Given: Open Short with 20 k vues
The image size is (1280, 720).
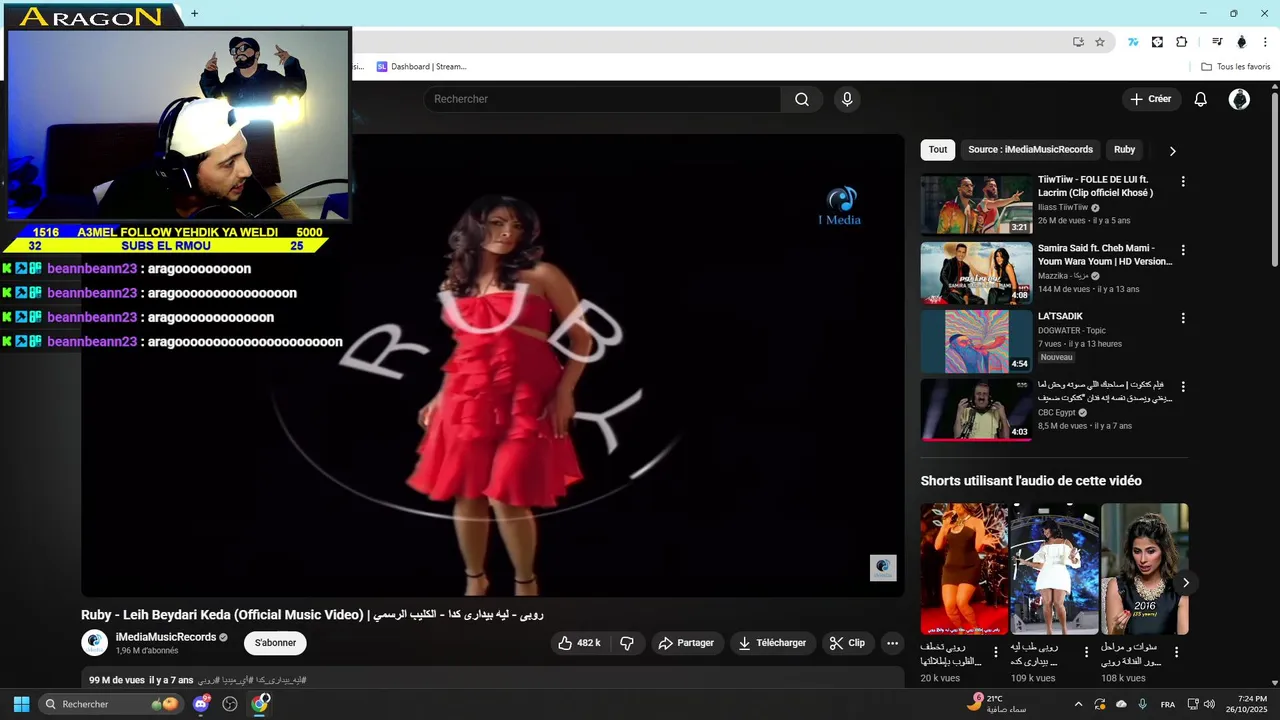Looking at the screenshot, I should pos(964,569).
